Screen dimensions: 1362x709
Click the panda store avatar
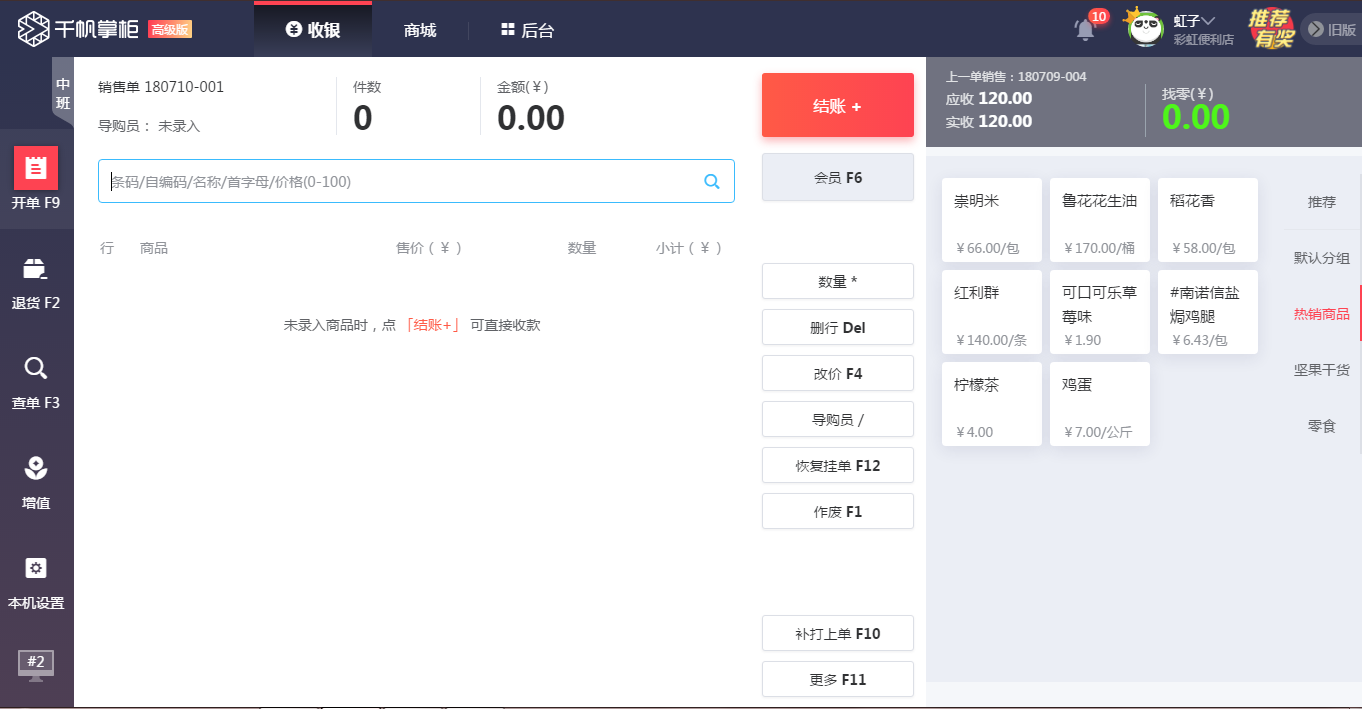(1144, 28)
